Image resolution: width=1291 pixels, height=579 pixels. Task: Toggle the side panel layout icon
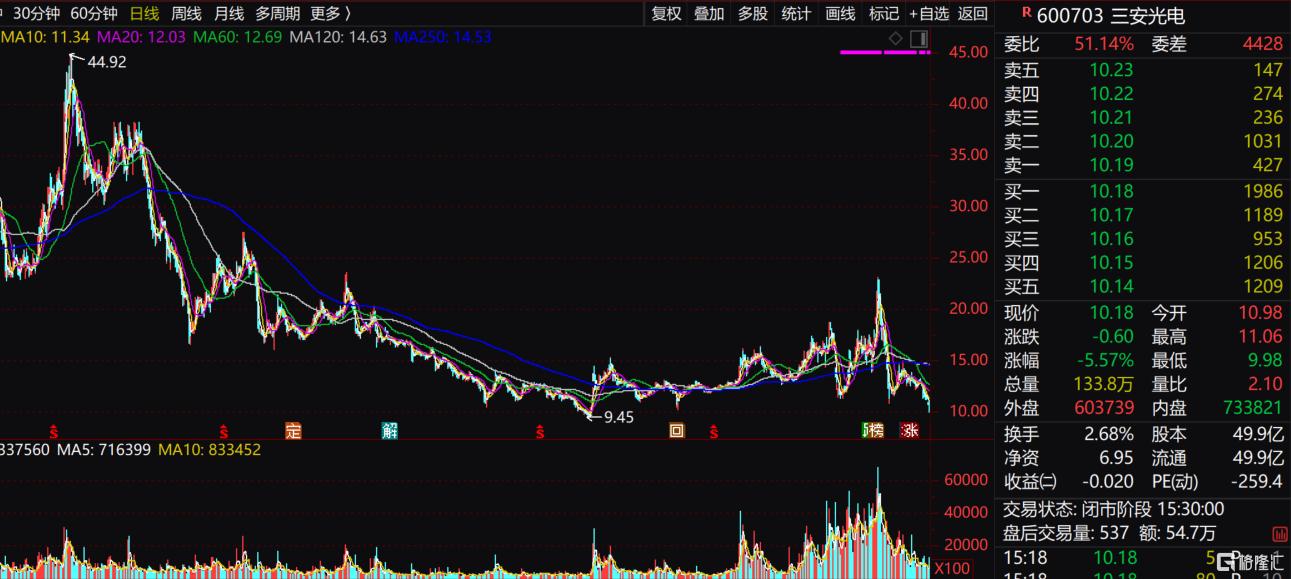point(919,38)
